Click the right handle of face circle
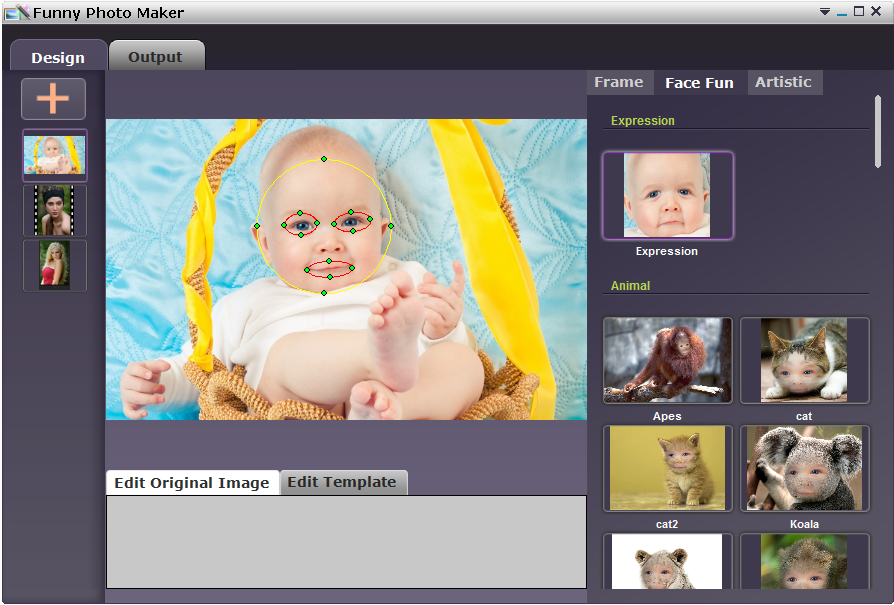The width and height of the screenshot is (894, 605). coord(391,226)
